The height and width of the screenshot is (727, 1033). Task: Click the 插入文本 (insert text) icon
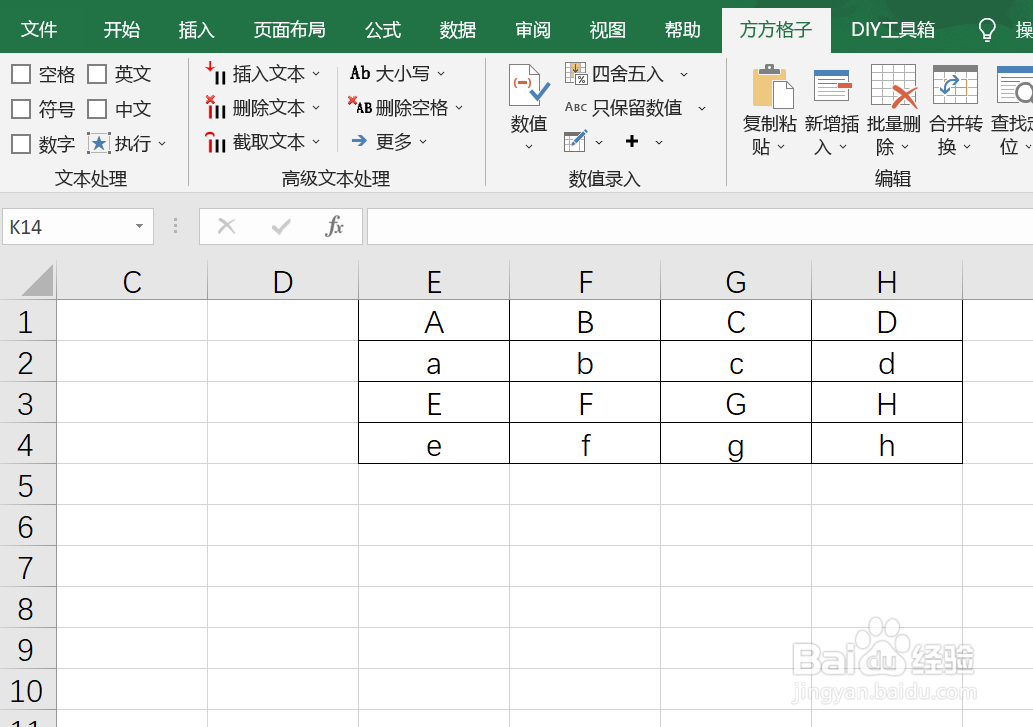pyautogui.click(x=215, y=74)
